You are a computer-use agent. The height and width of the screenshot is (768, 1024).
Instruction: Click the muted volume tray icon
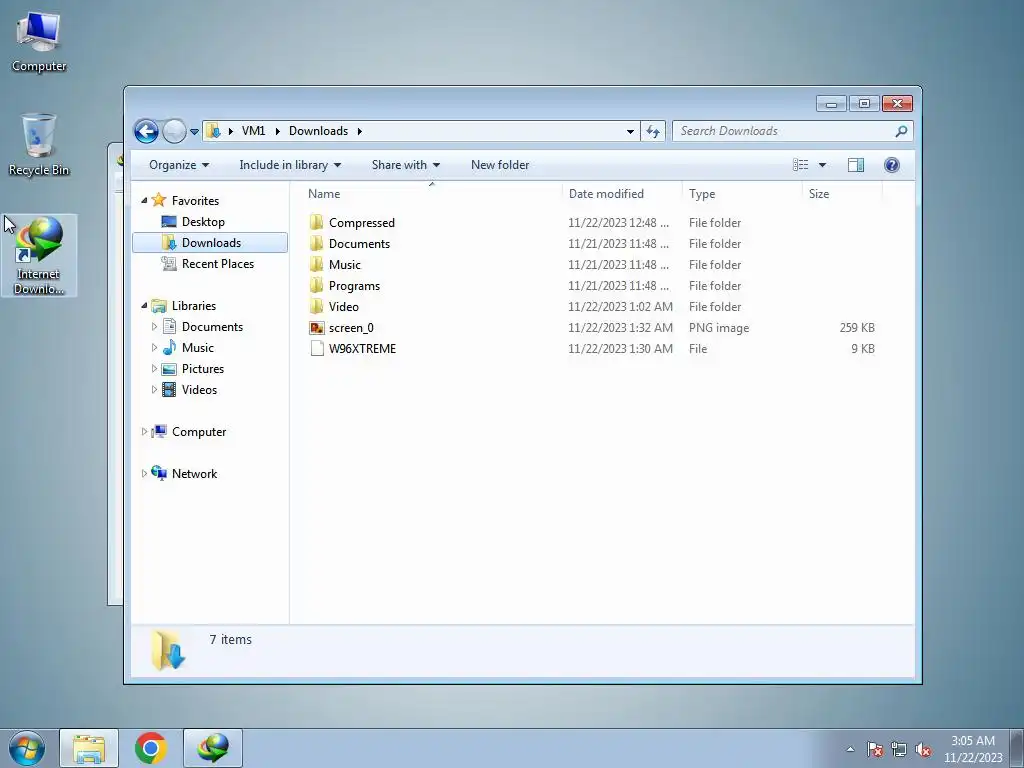point(923,750)
